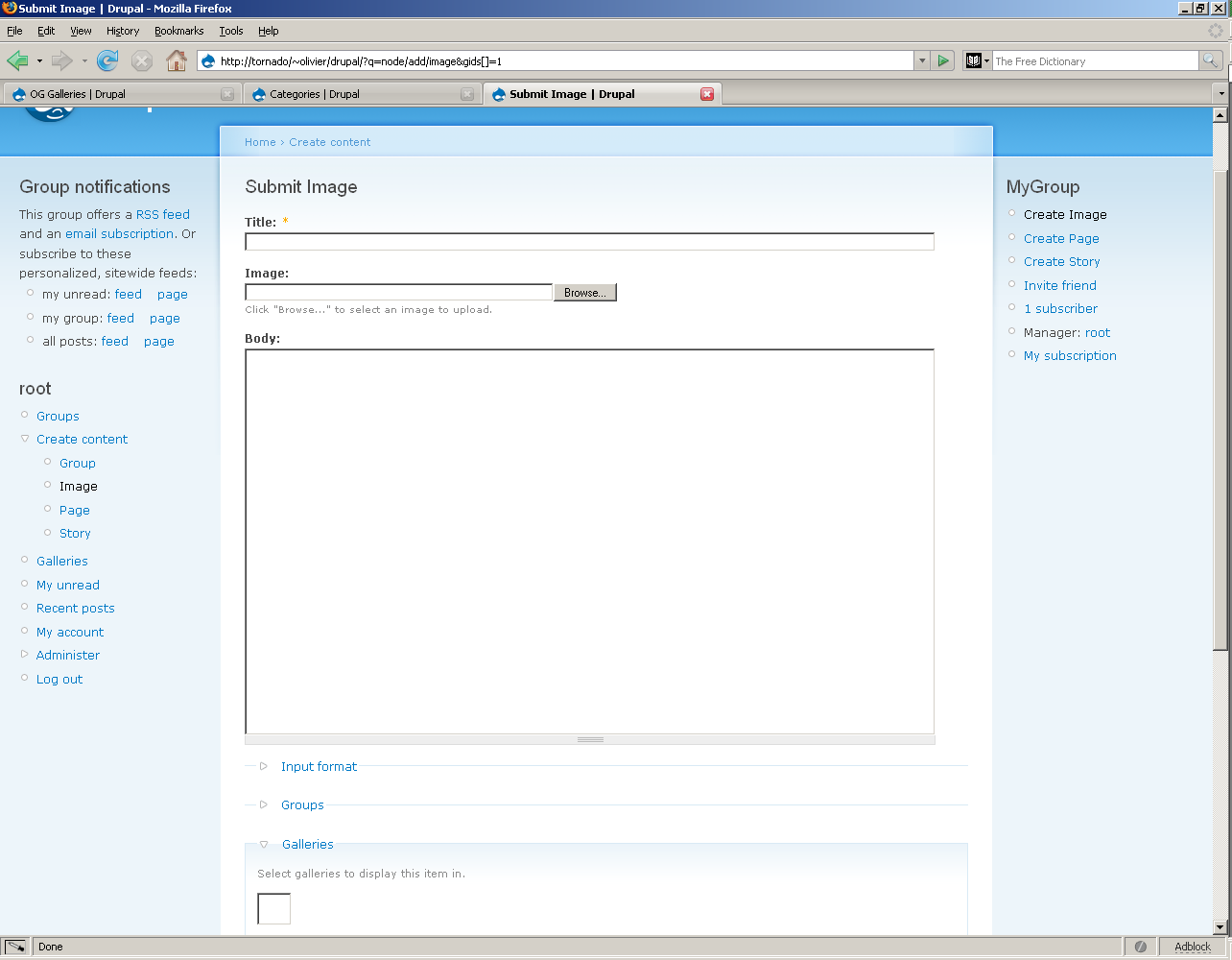Click the search magnifier icon

pyautogui.click(x=1211, y=61)
